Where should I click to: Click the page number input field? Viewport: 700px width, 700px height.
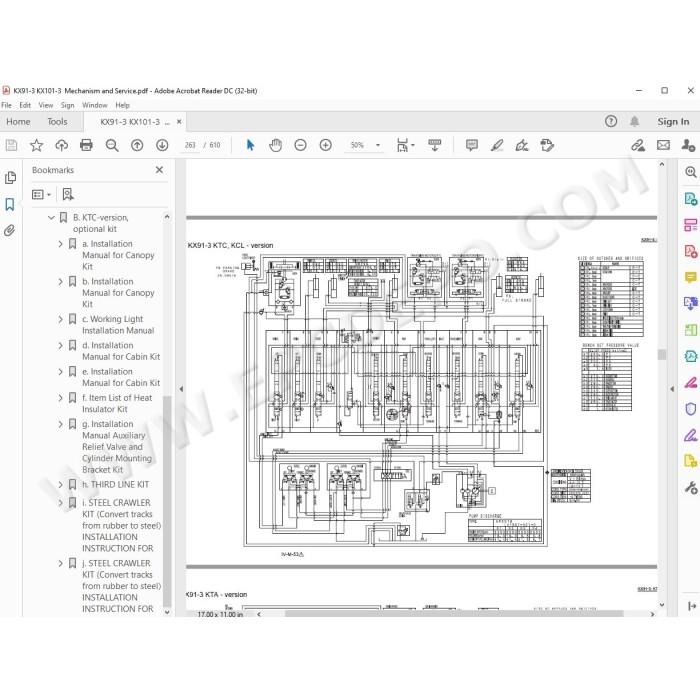tap(190, 145)
